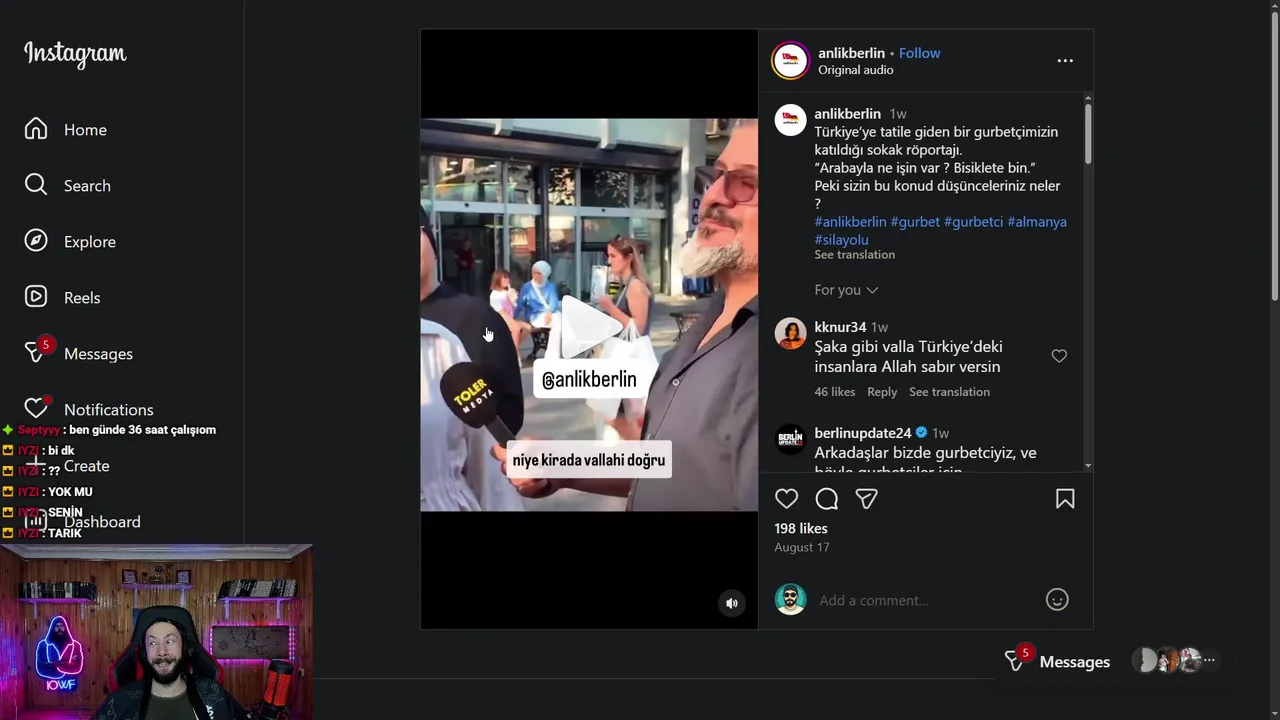Play the video with the center play button
1280x720 pixels.
coord(589,327)
